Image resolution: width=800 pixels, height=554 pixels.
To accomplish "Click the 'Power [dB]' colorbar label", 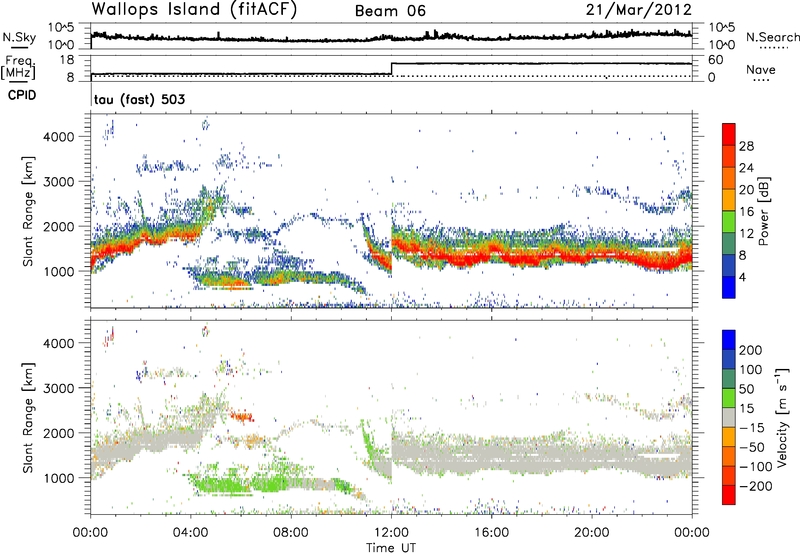I will [x=764, y=211].
